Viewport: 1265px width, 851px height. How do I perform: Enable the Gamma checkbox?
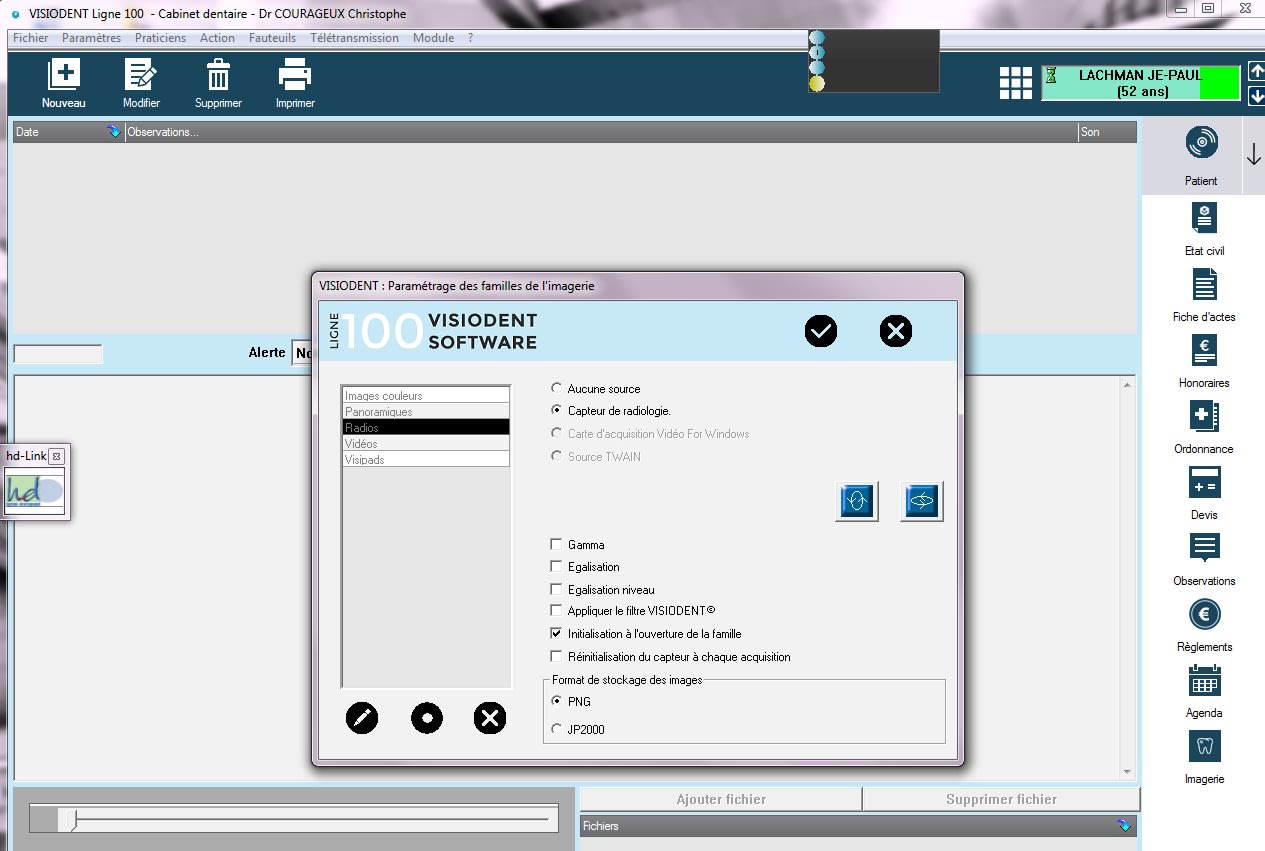coord(557,545)
